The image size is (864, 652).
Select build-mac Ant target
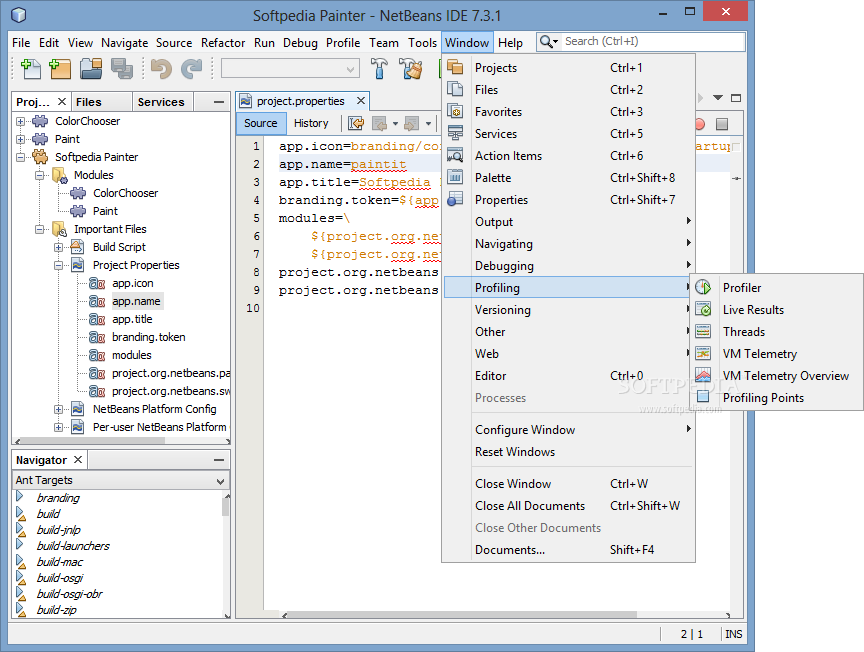point(60,562)
